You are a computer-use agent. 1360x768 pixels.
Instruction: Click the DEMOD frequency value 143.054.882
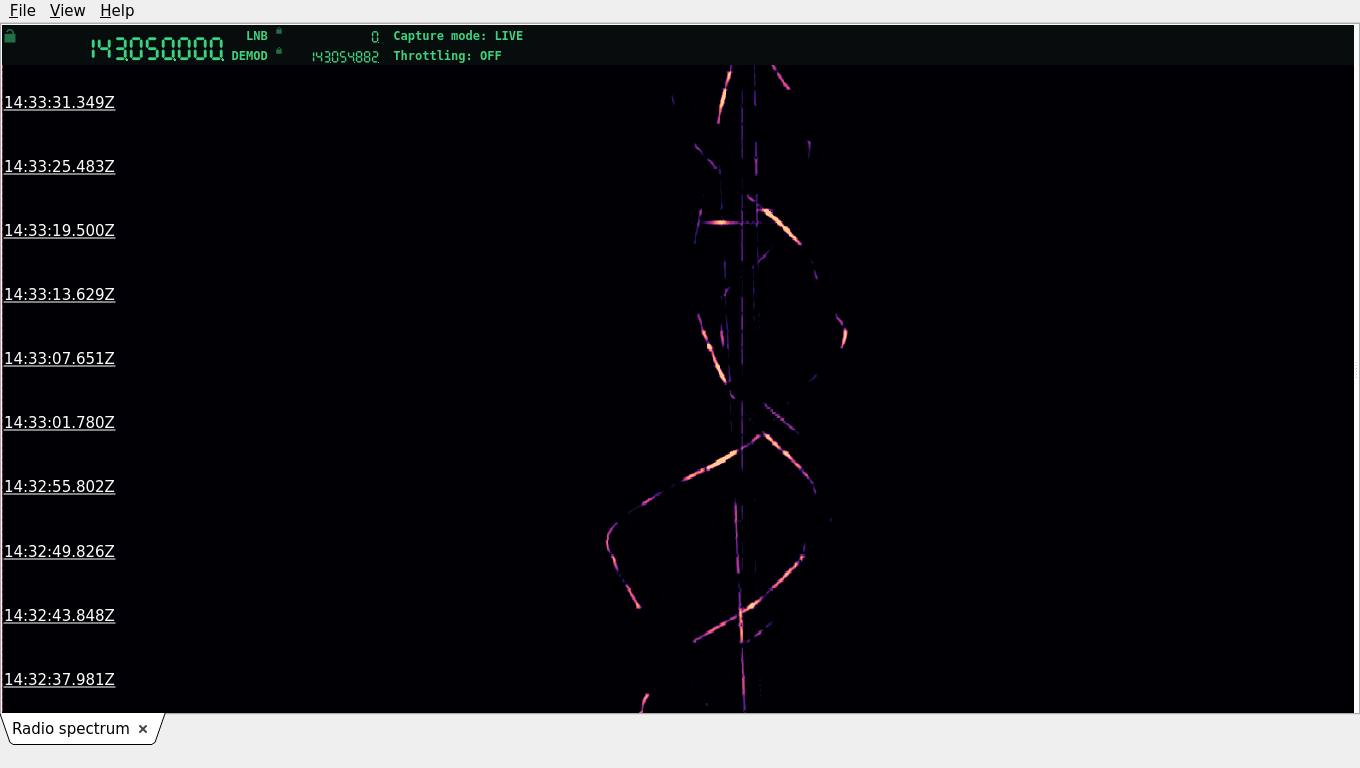point(345,57)
